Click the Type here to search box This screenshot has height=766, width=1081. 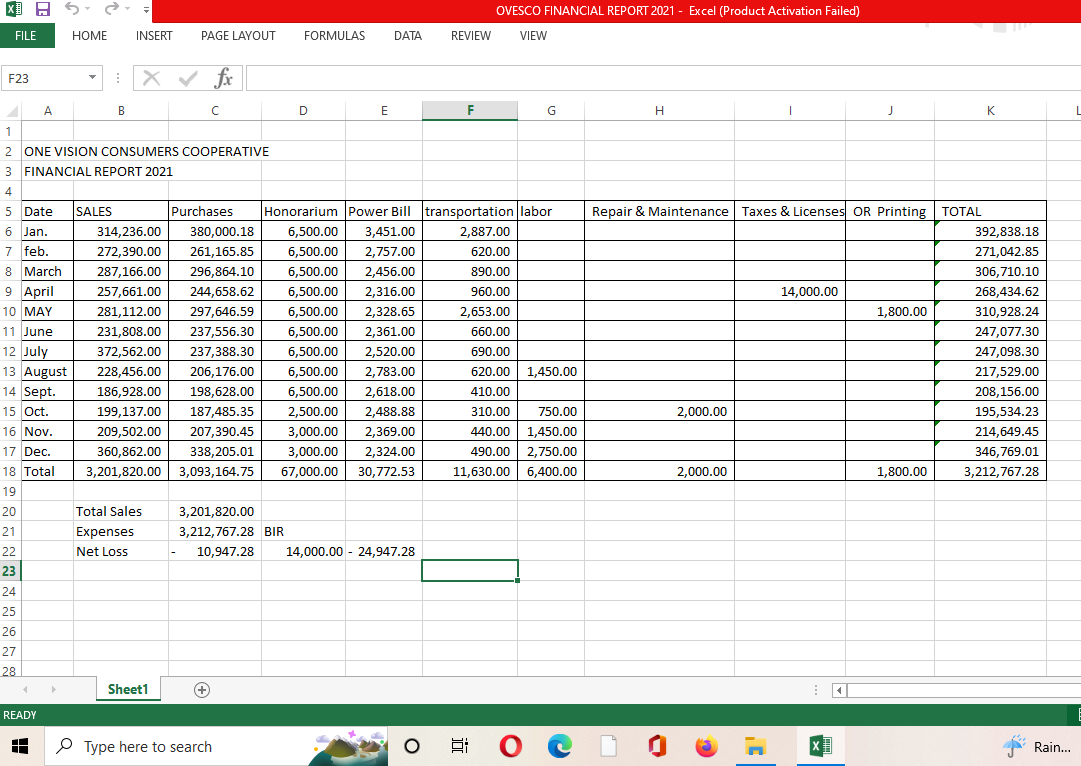click(216, 746)
